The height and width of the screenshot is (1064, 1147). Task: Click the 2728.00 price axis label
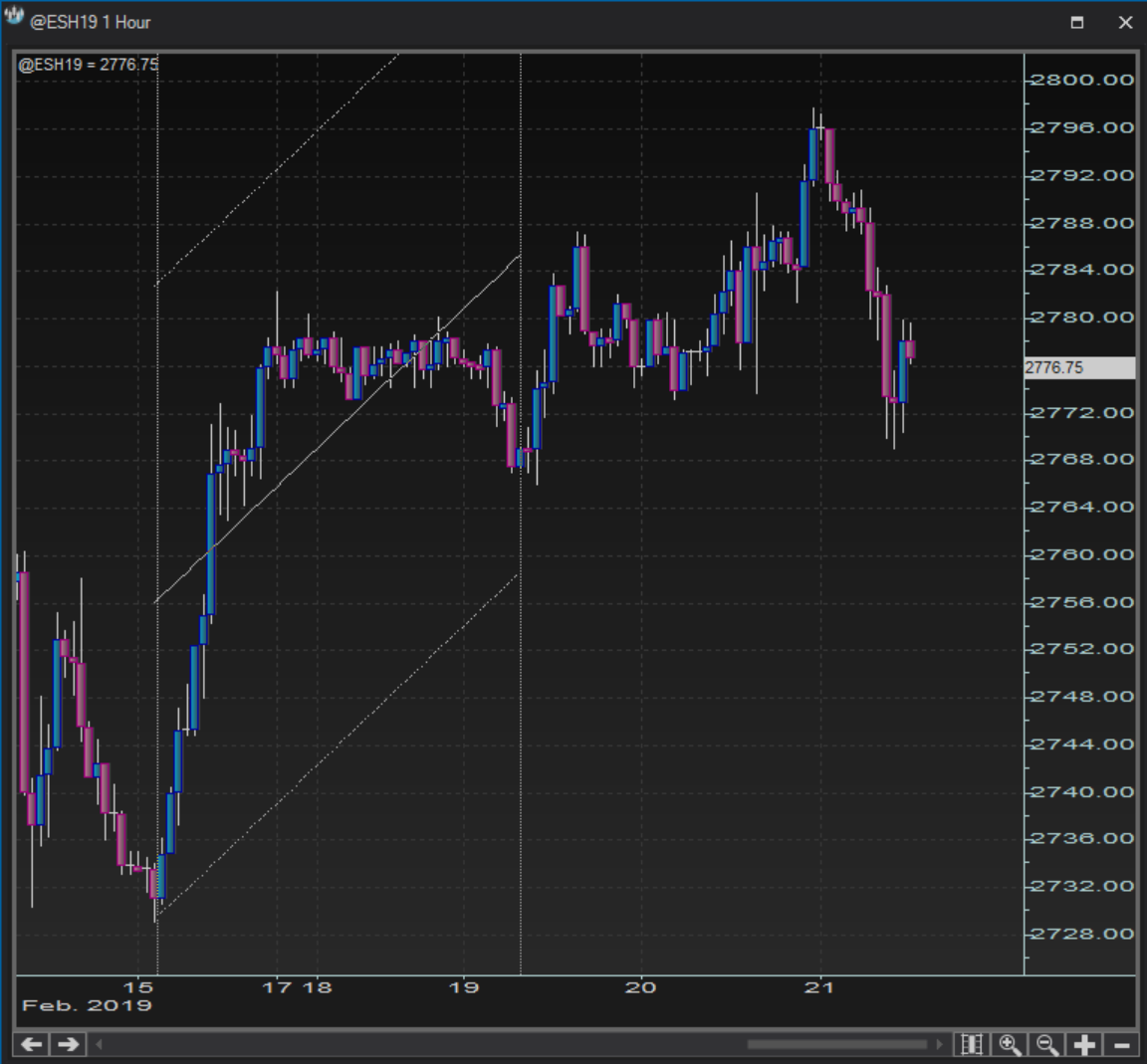pos(1082,934)
